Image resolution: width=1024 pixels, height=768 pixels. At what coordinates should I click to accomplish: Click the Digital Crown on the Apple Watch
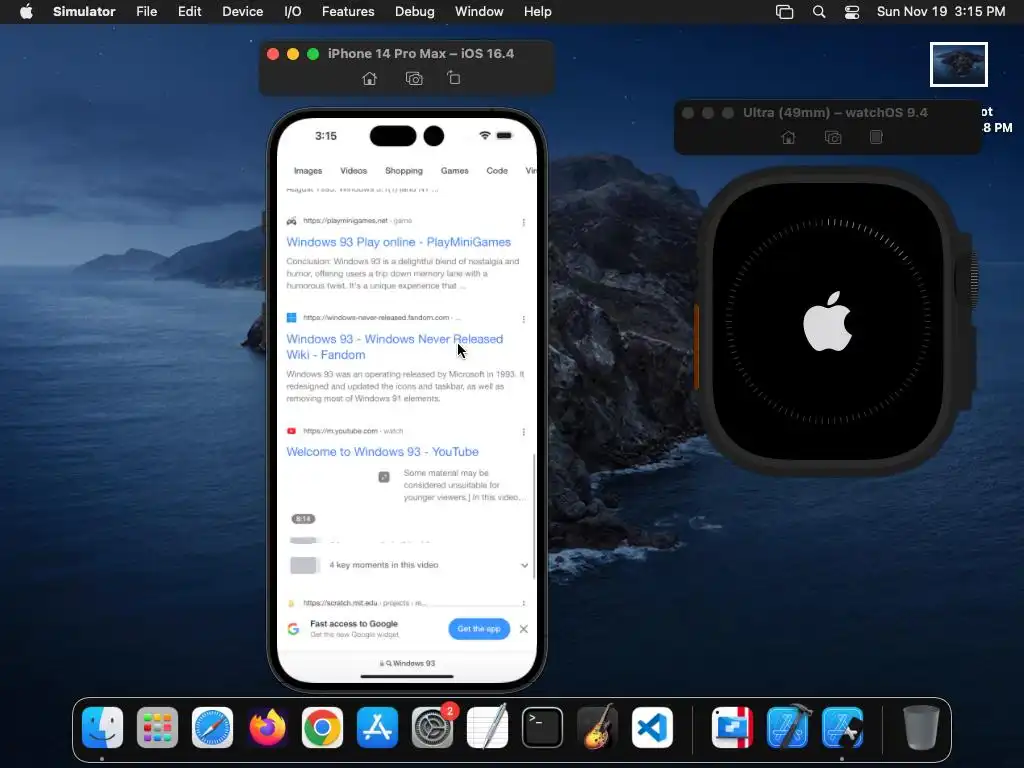(969, 280)
